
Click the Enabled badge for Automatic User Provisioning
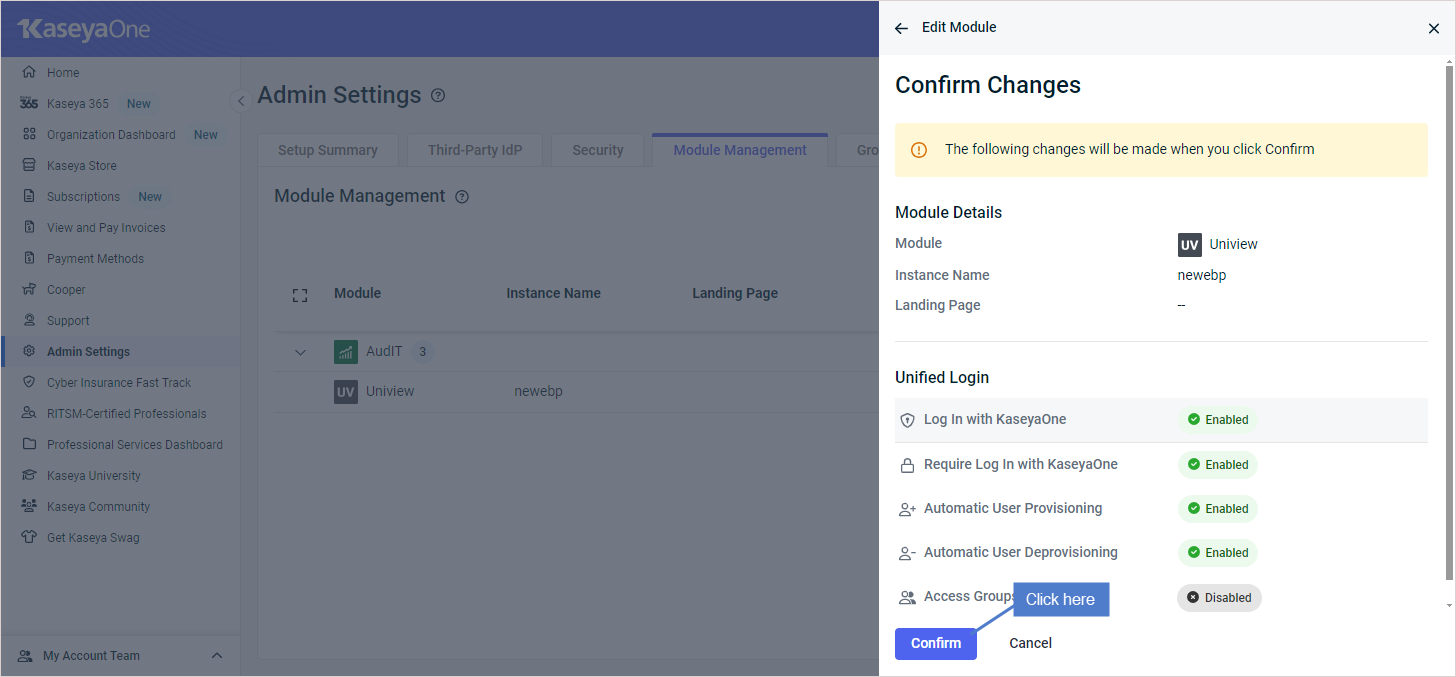pos(1217,509)
